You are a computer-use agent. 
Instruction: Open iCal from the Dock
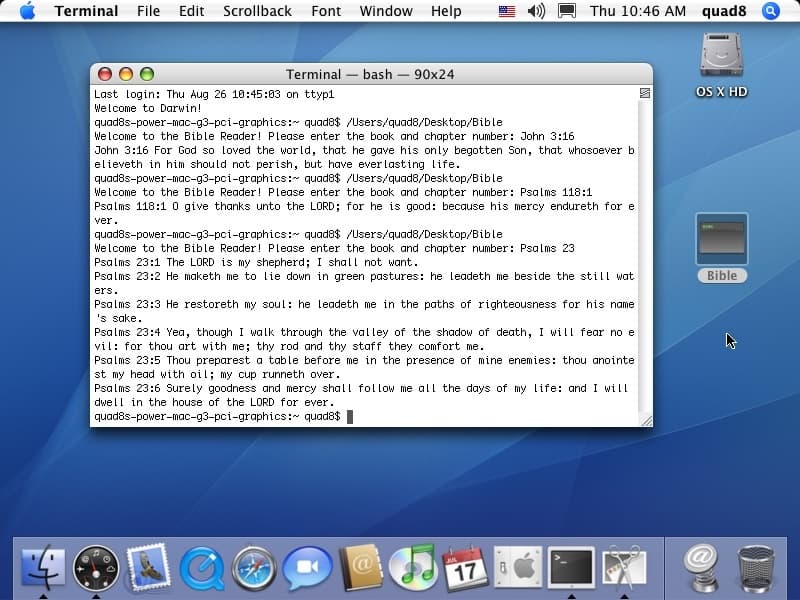click(464, 568)
